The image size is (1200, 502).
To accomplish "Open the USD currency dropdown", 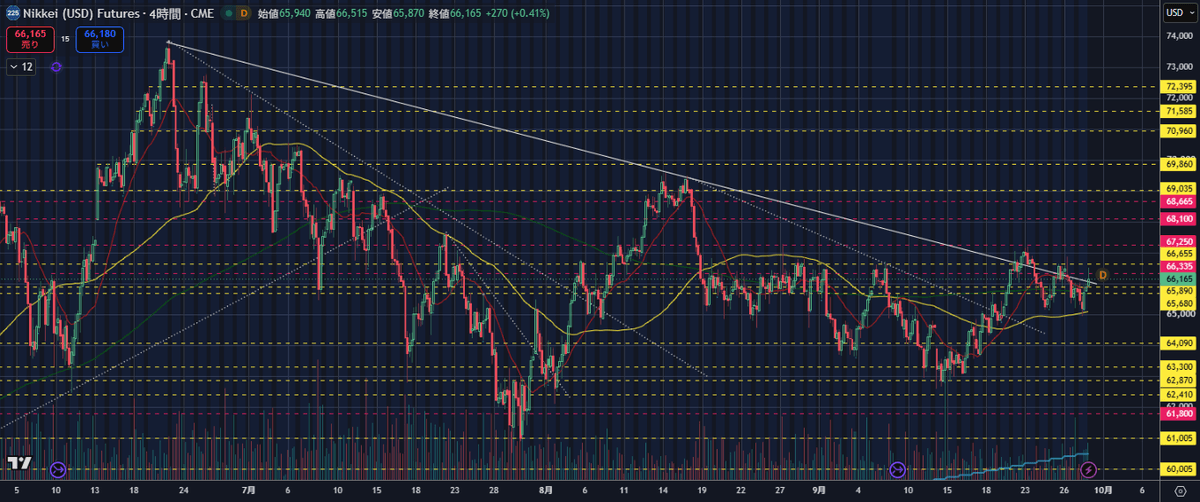I will [1178, 13].
